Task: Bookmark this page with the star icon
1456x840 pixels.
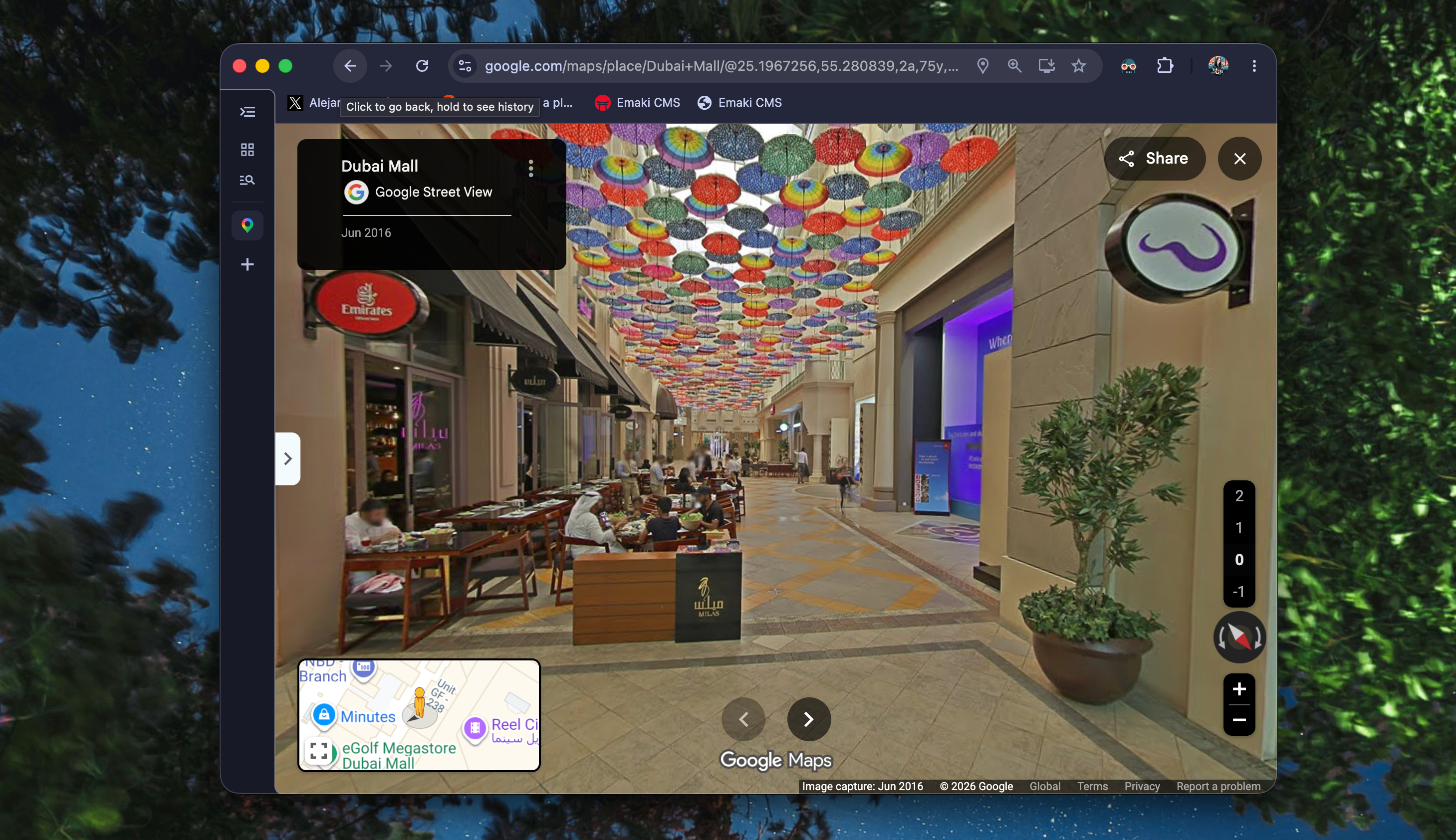Action: (1079, 66)
